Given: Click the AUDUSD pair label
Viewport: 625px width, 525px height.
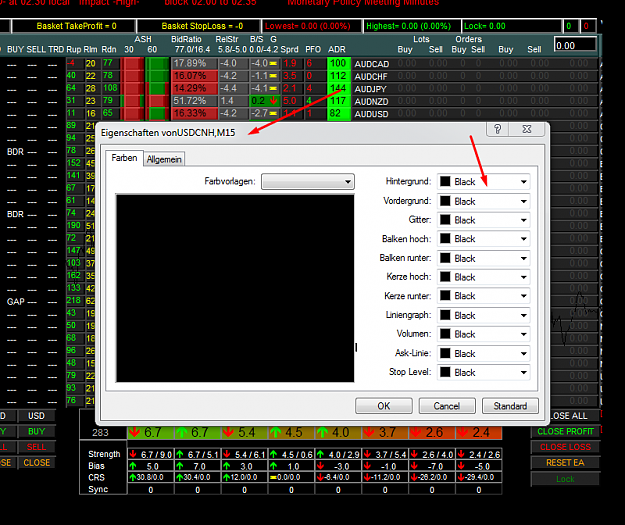Looking at the screenshot, I should pyautogui.click(x=371, y=114).
